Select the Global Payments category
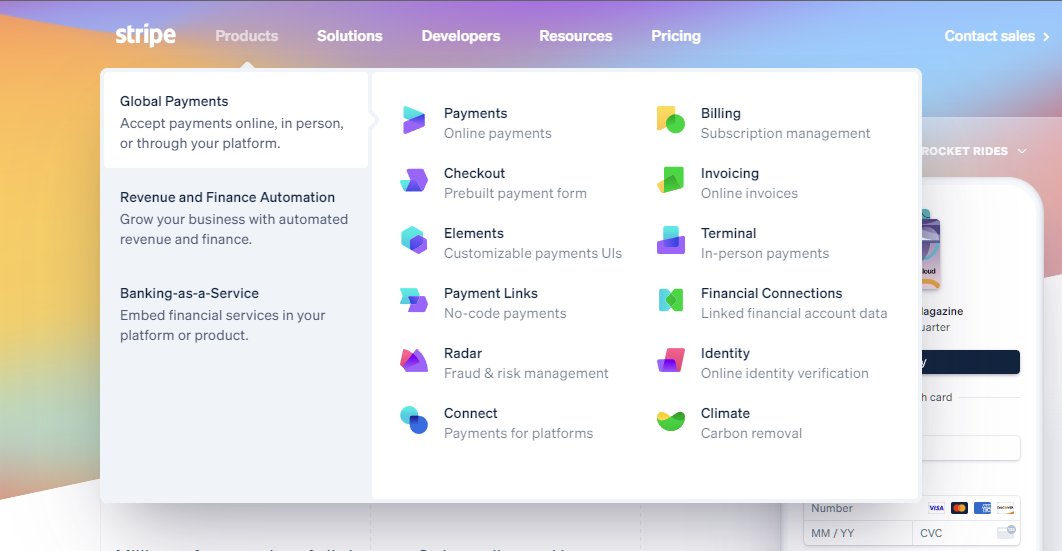Screen dimensions: 1062x551 point(234,121)
